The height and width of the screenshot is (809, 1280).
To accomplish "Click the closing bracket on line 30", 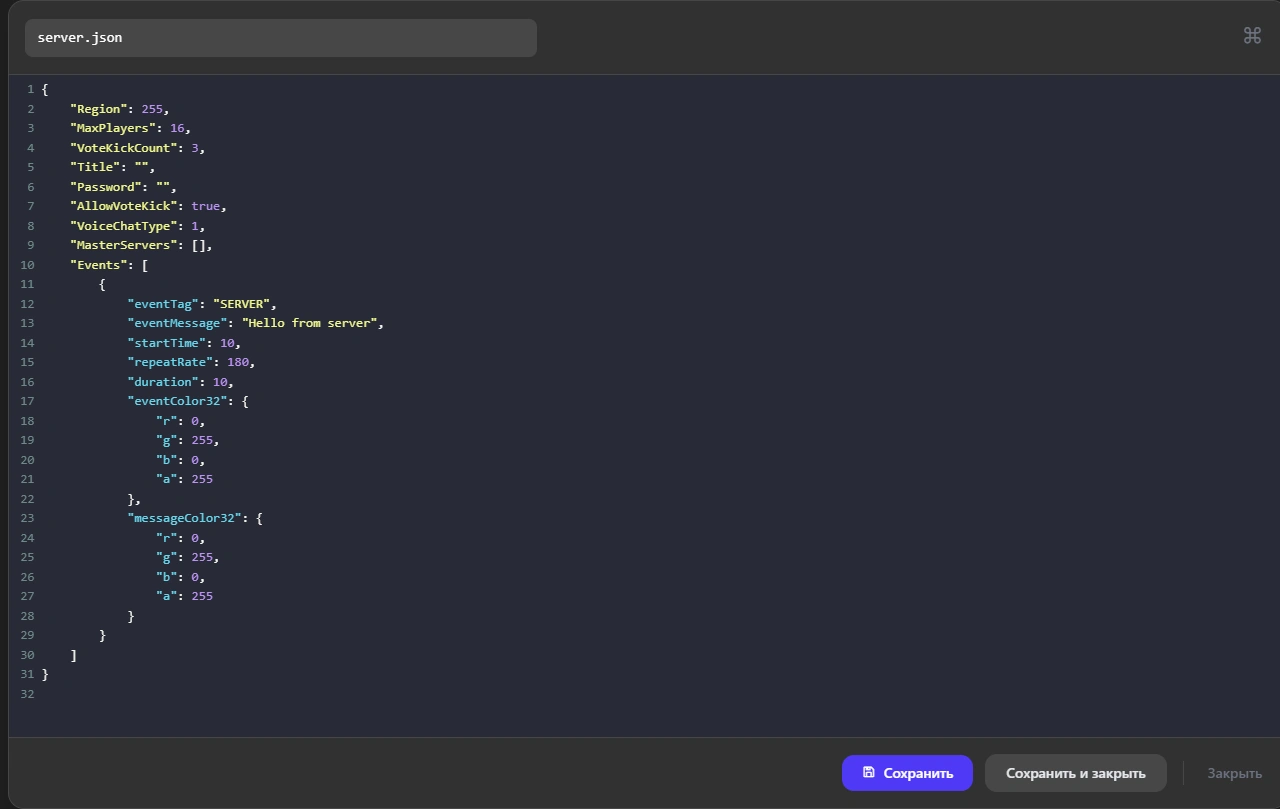I will pyautogui.click(x=74, y=655).
